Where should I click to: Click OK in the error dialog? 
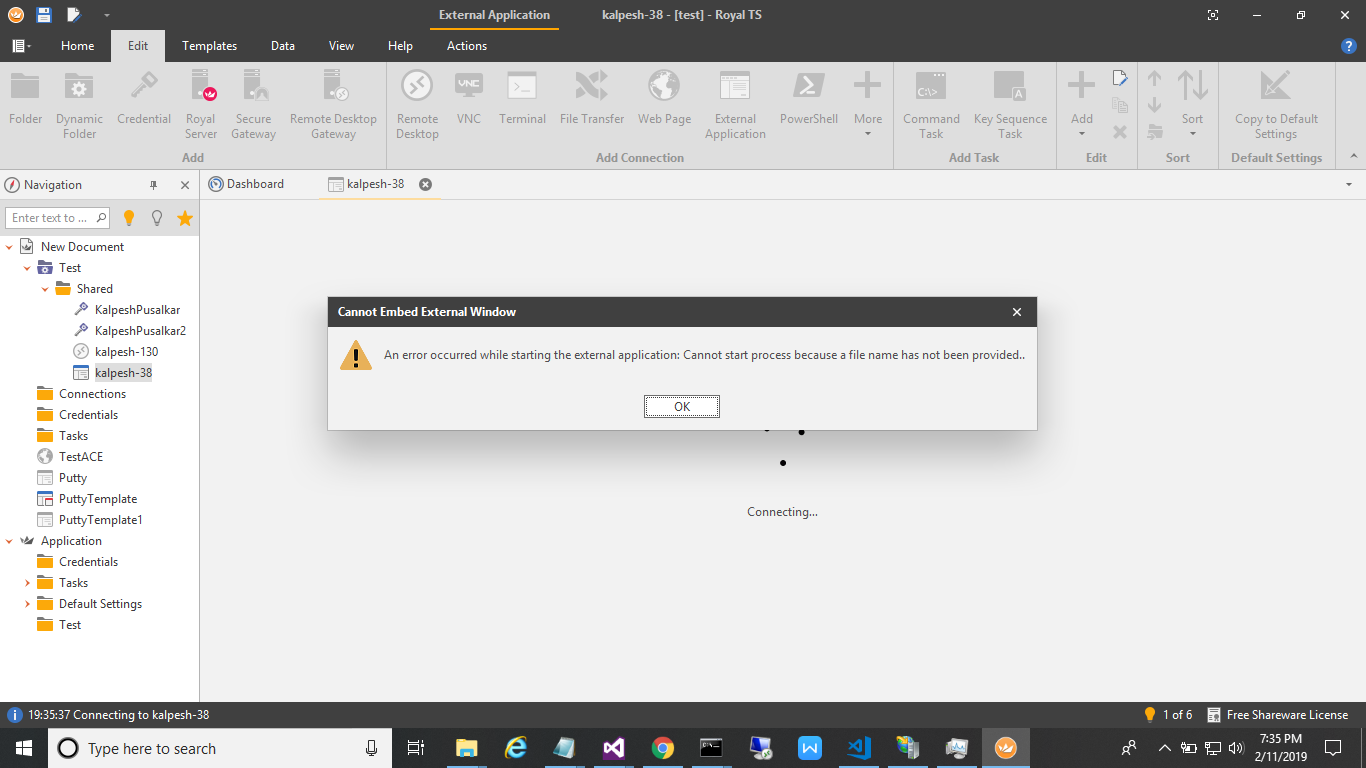click(x=681, y=406)
